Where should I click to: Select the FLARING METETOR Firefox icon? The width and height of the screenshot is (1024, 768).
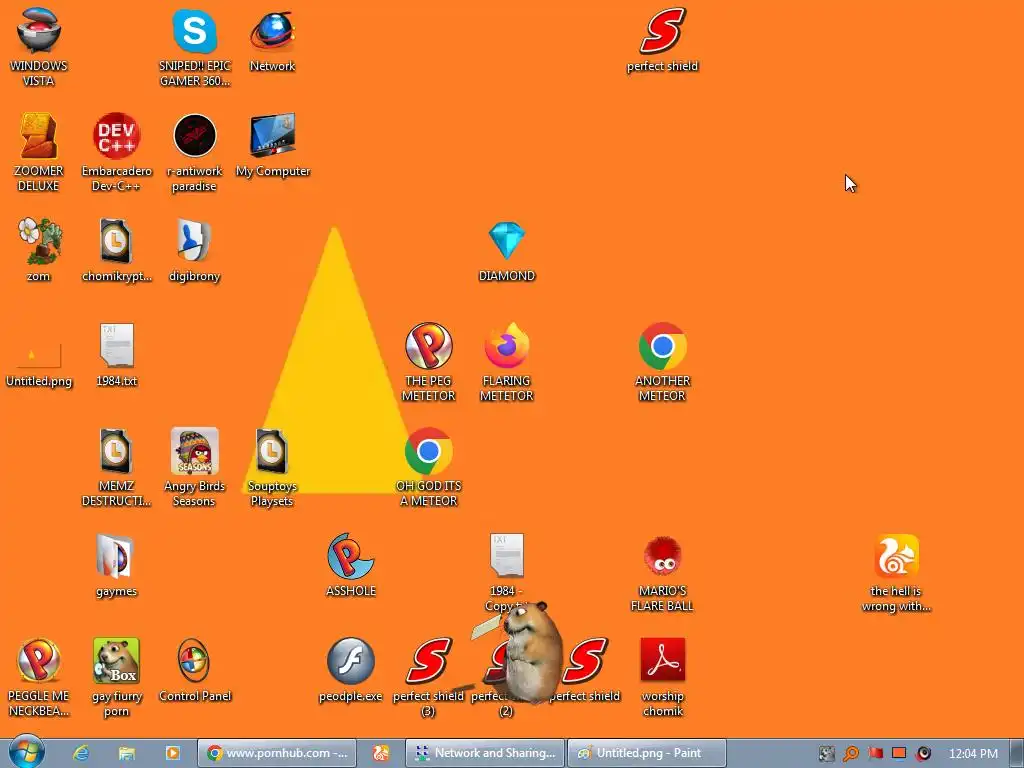click(x=507, y=362)
